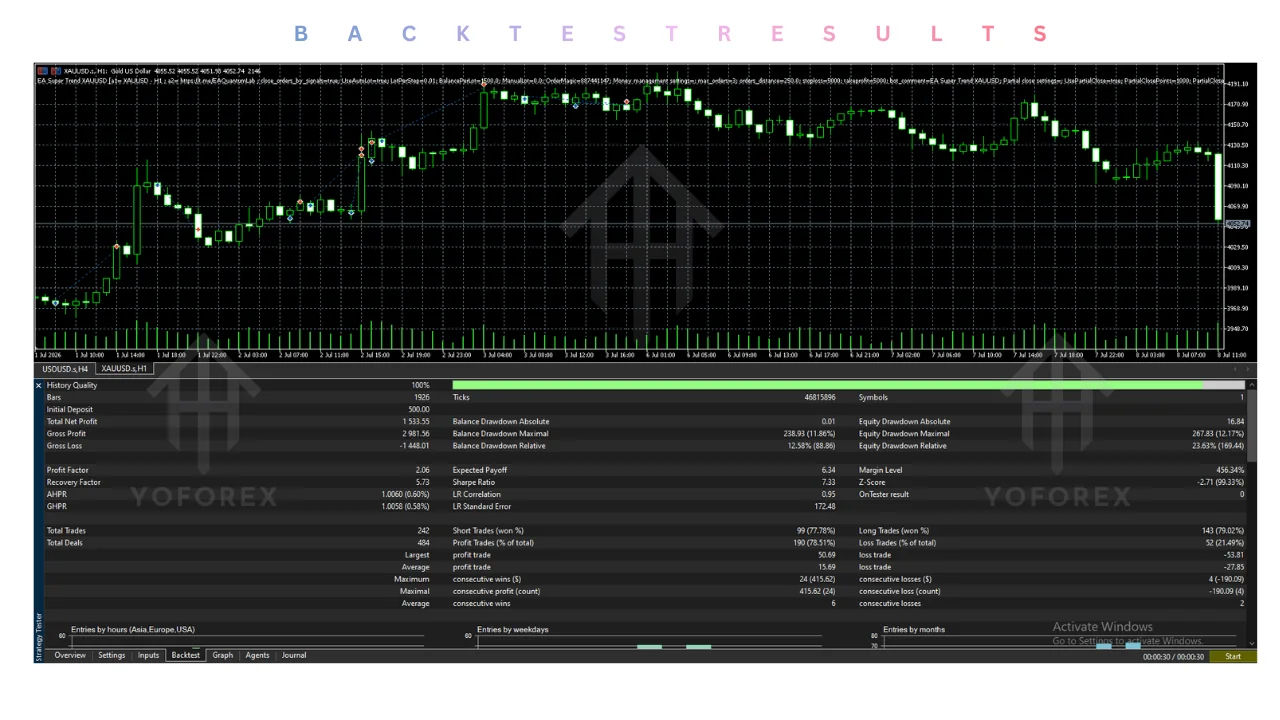Viewport: 1280px width, 720px height.
Task: Open the Overview tab
Action: [70, 656]
